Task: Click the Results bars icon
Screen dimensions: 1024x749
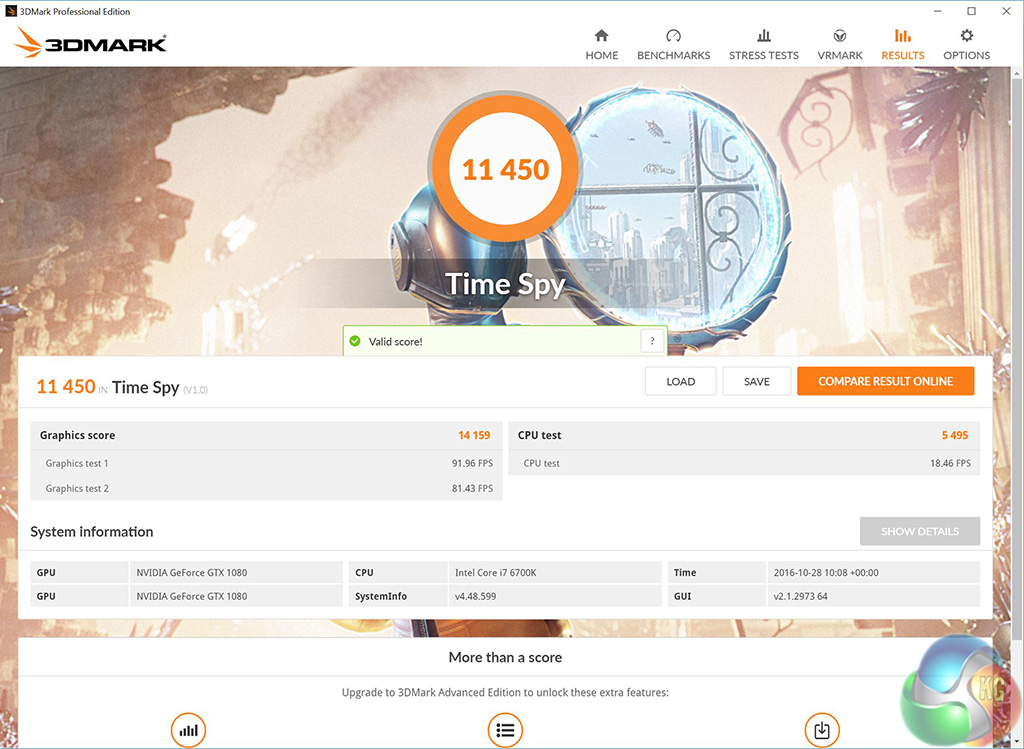Action: tap(903, 35)
